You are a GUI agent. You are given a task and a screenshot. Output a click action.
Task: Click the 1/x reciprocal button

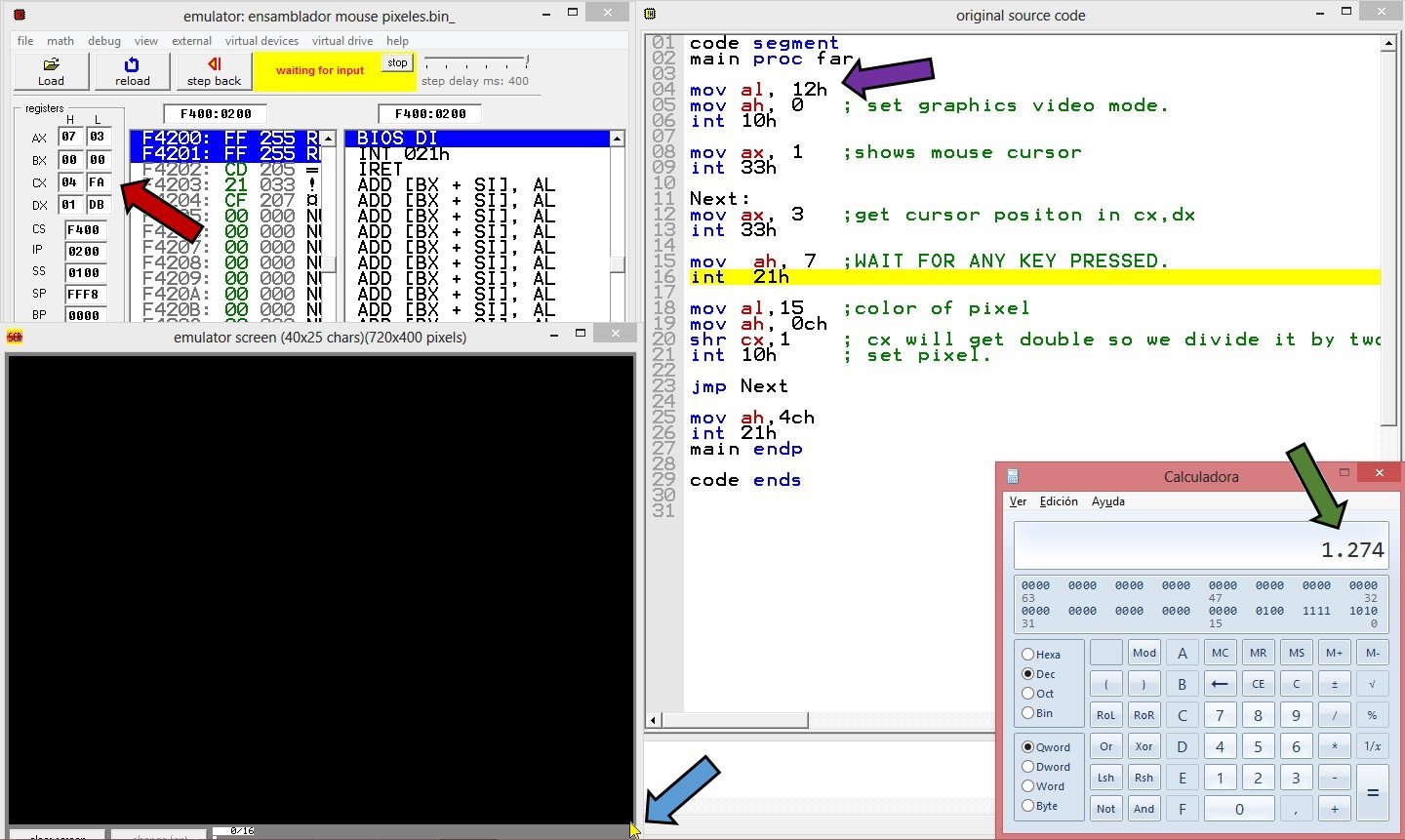(1372, 746)
